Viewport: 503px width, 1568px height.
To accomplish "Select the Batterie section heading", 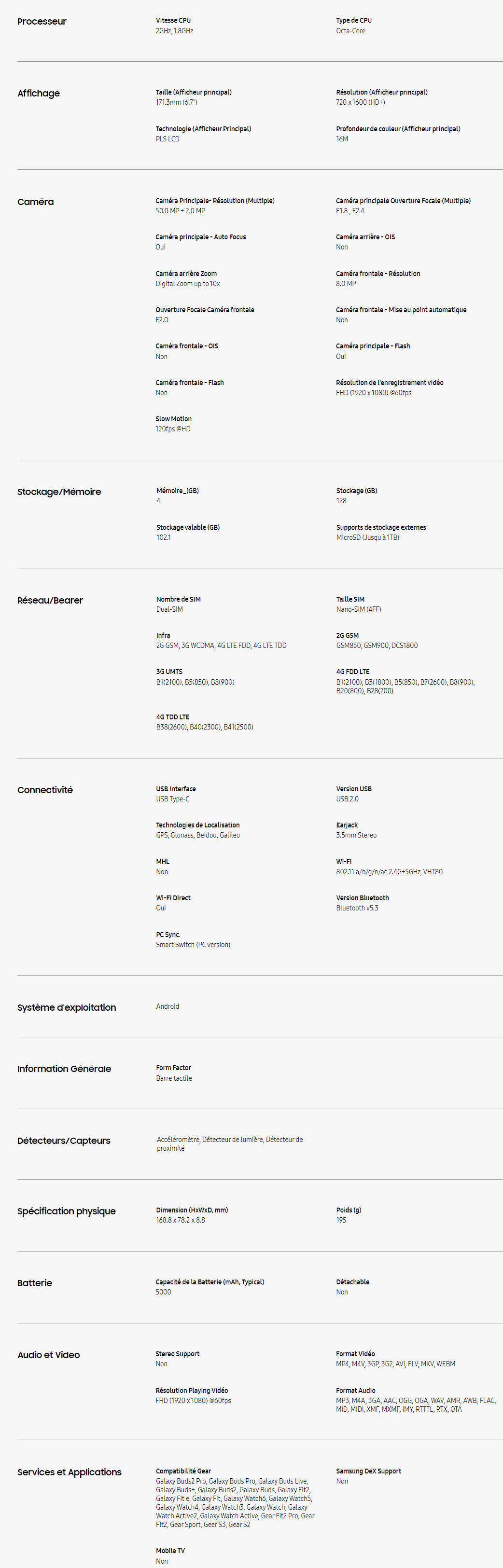I will click(35, 1282).
